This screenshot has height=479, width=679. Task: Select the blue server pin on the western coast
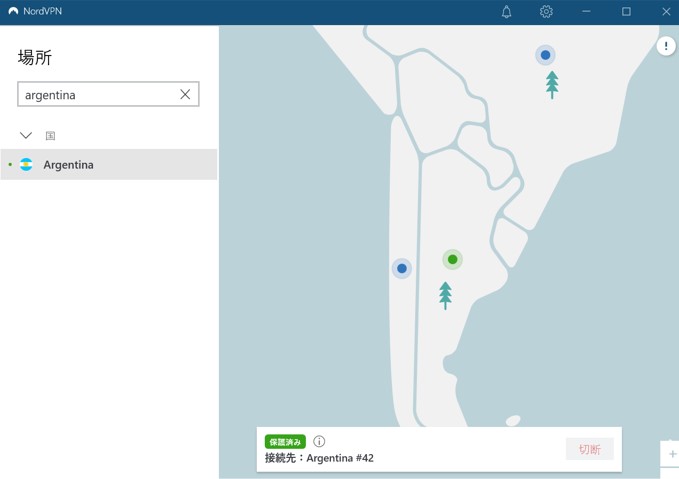[x=401, y=268]
